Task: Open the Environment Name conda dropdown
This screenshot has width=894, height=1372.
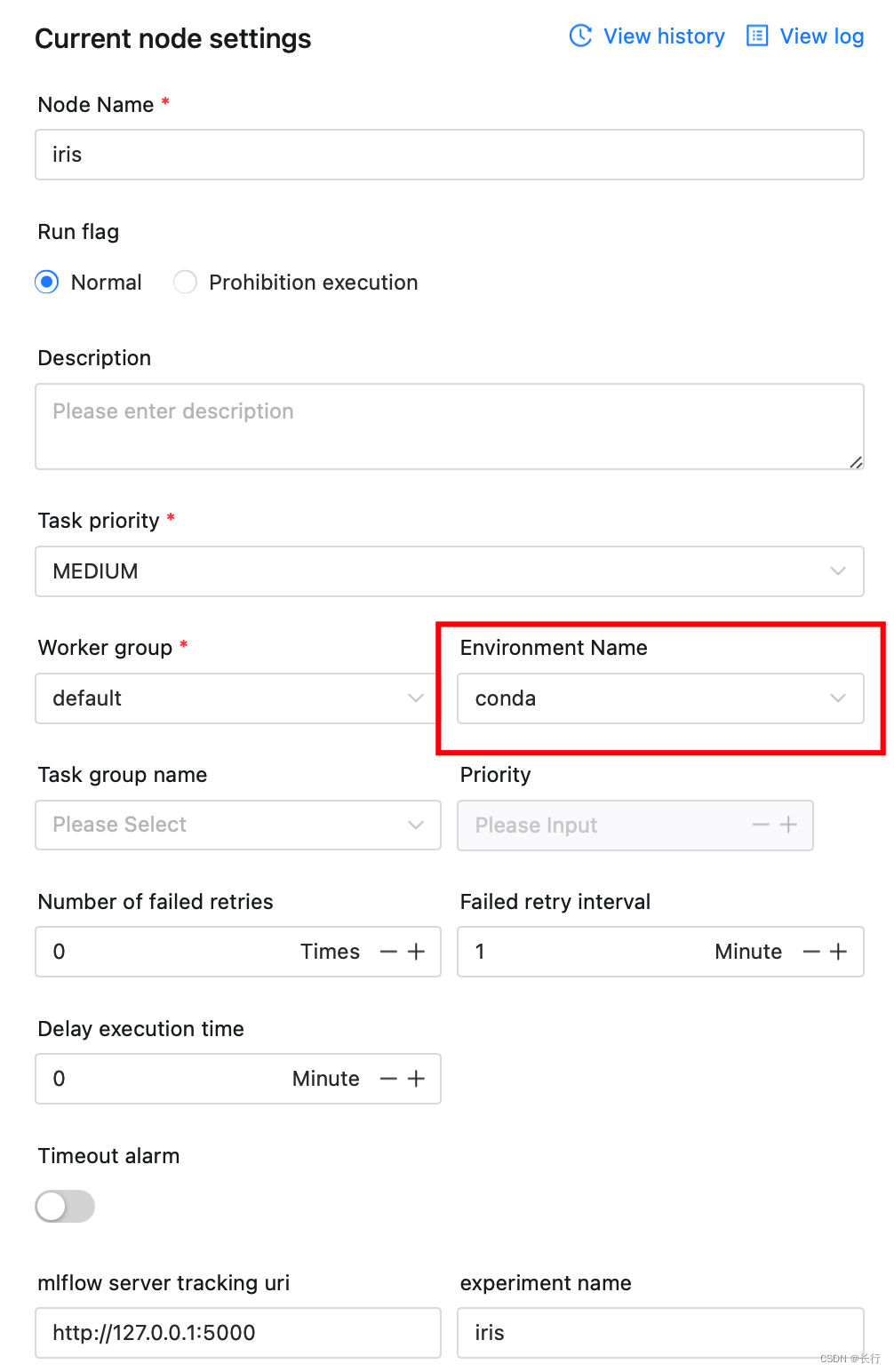Action: click(x=660, y=698)
